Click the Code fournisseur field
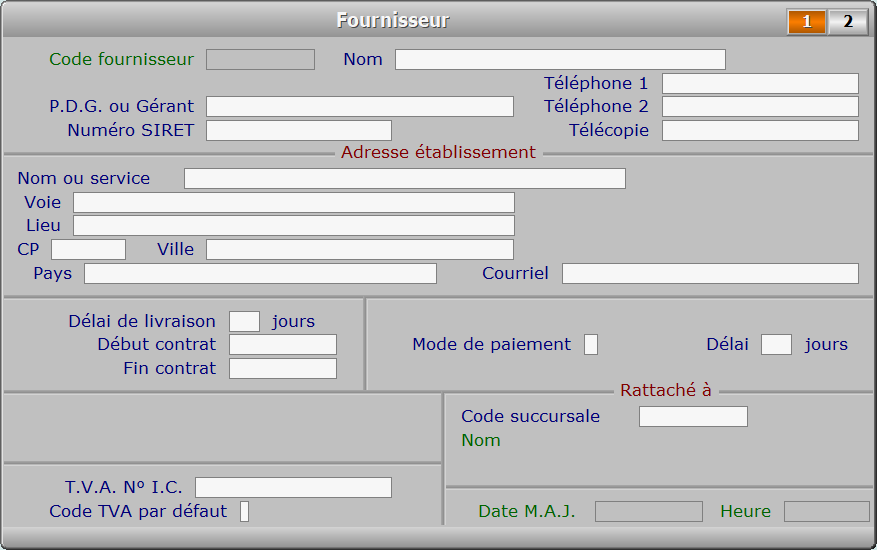The height and width of the screenshot is (550, 877). (x=260, y=59)
